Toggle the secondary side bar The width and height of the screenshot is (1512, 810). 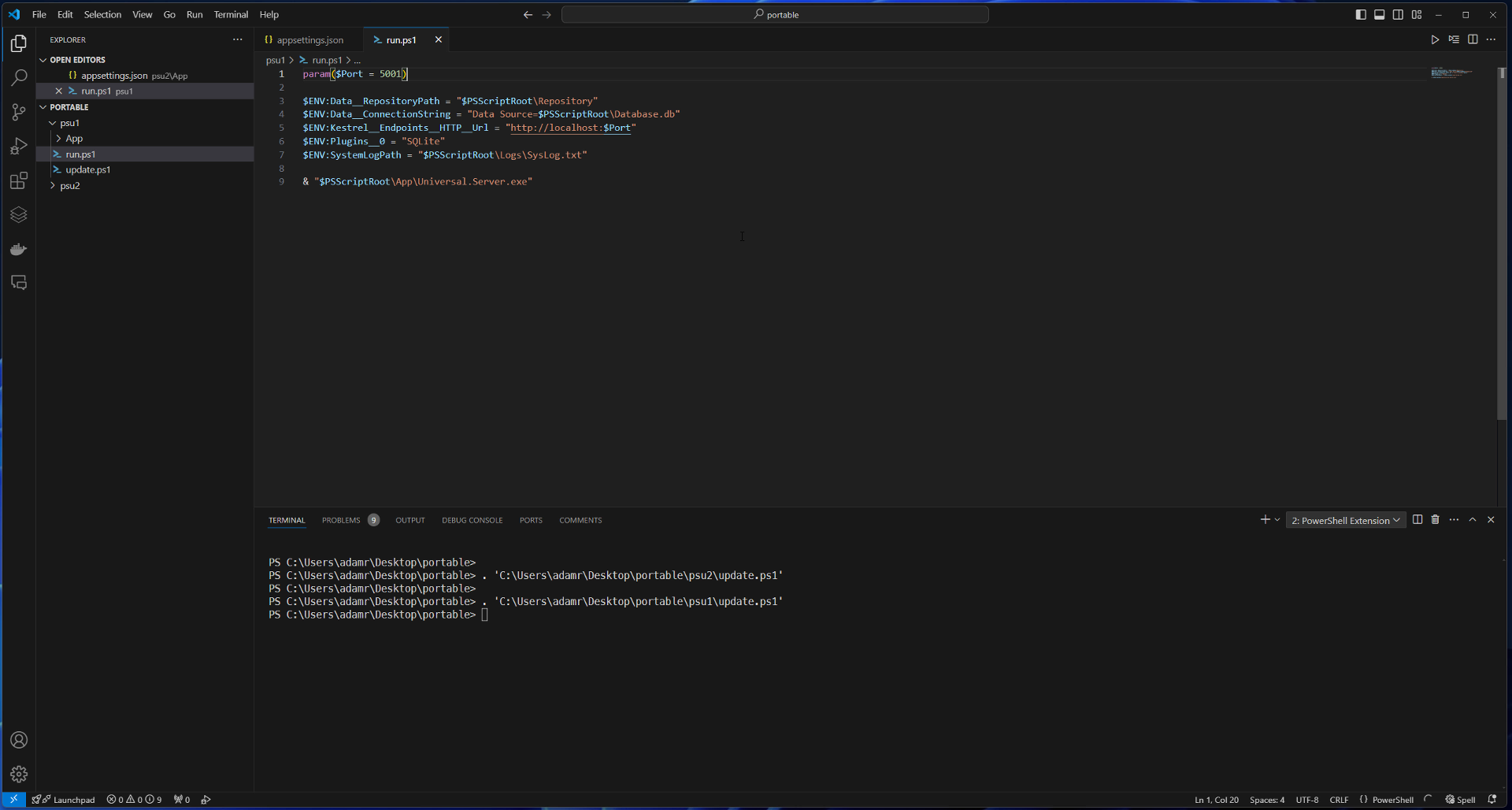[x=1398, y=15]
